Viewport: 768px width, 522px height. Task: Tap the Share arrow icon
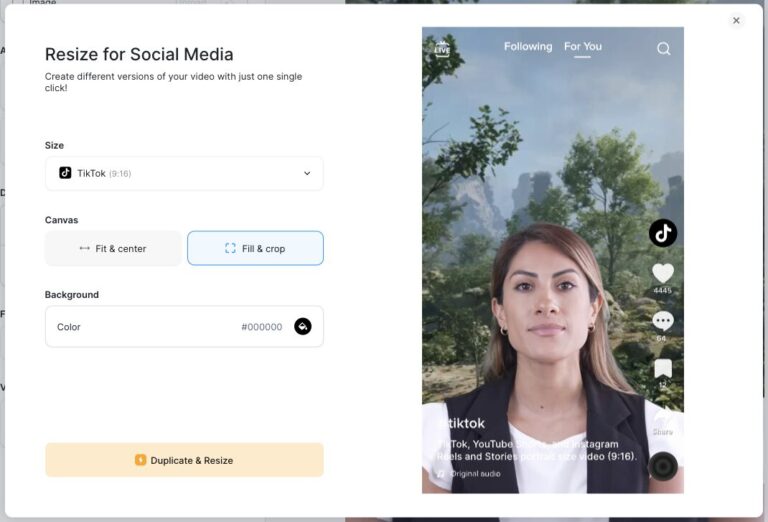coord(662,421)
